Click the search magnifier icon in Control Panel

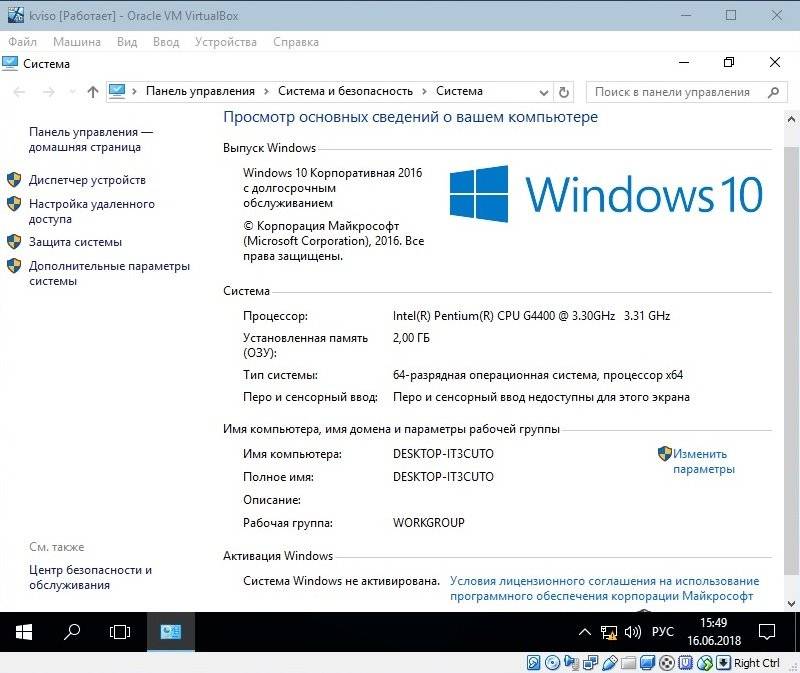point(773,92)
